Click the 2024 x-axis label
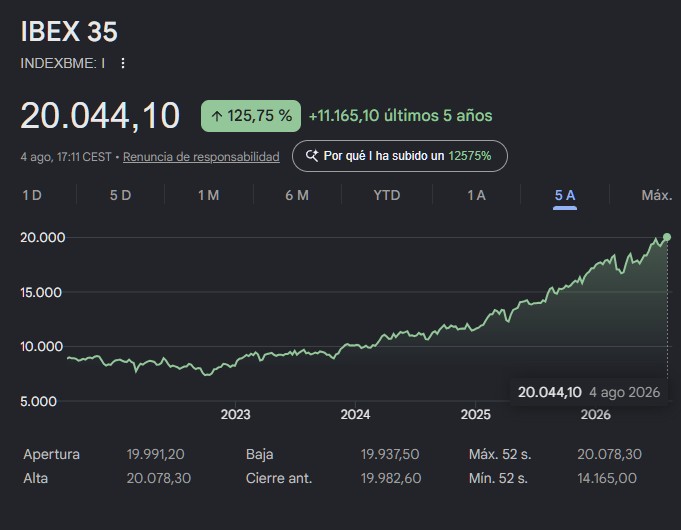 pos(355,414)
